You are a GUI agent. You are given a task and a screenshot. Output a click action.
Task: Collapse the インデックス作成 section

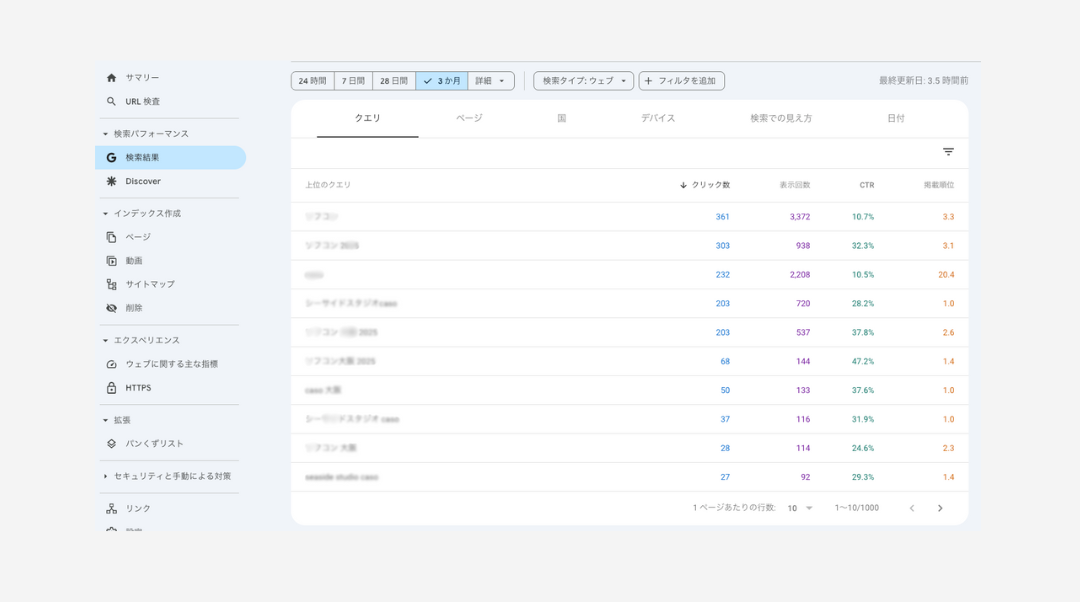coord(105,214)
